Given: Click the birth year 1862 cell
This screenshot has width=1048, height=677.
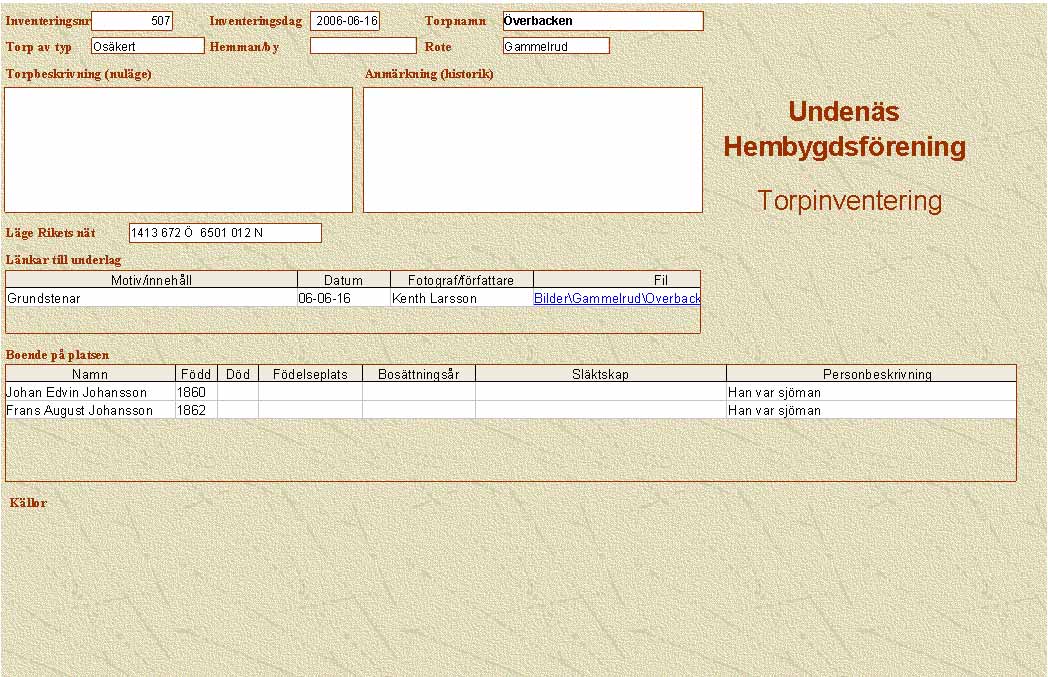Looking at the screenshot, I should click(x=196, y=410).
